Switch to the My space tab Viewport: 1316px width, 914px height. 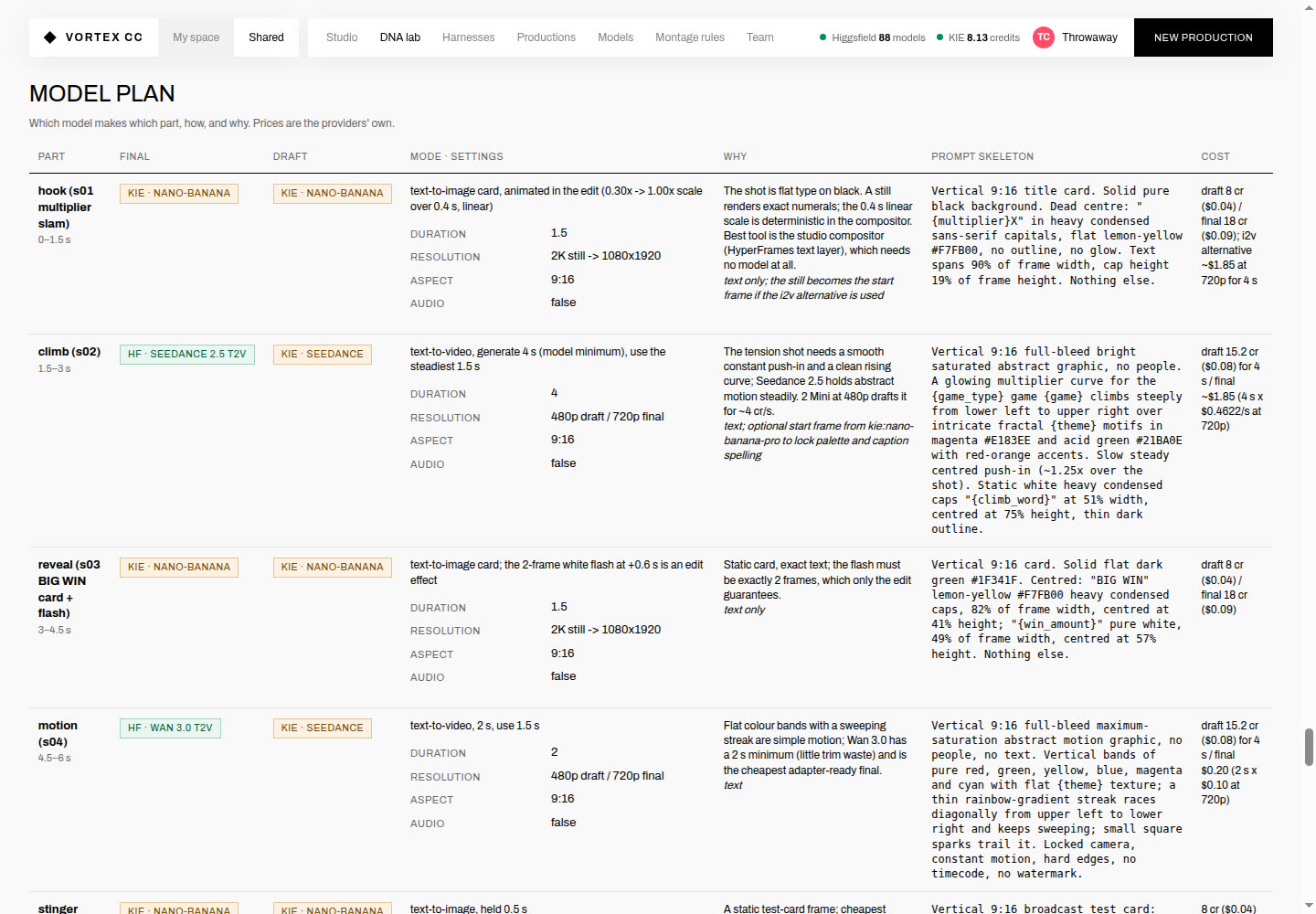tap(196, 37)
